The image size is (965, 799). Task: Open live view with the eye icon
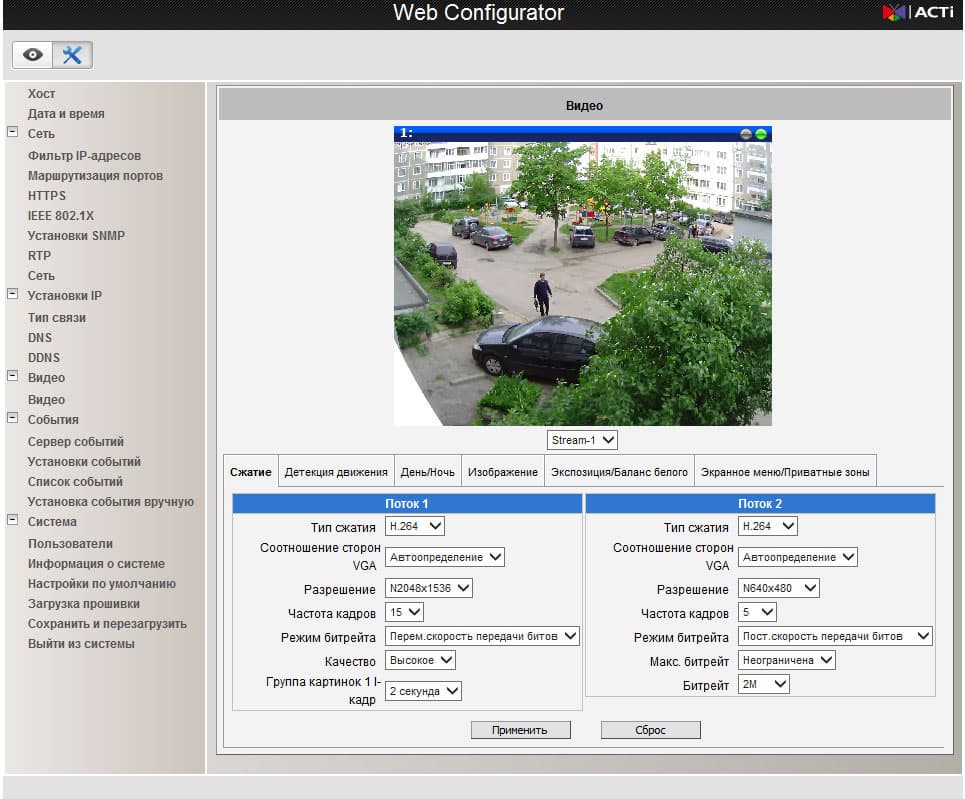click(x=33, y=55)
